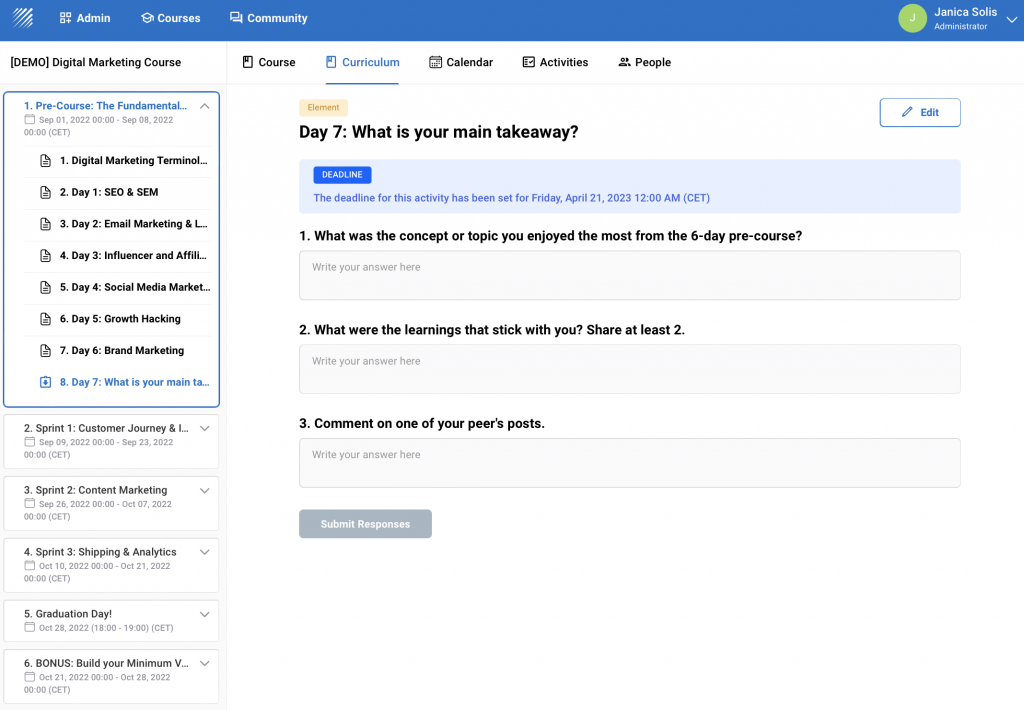Viewport: 1024px width, 710px height.
Task: Click the user avatar circle with letter J
Action: click(912, 18)
